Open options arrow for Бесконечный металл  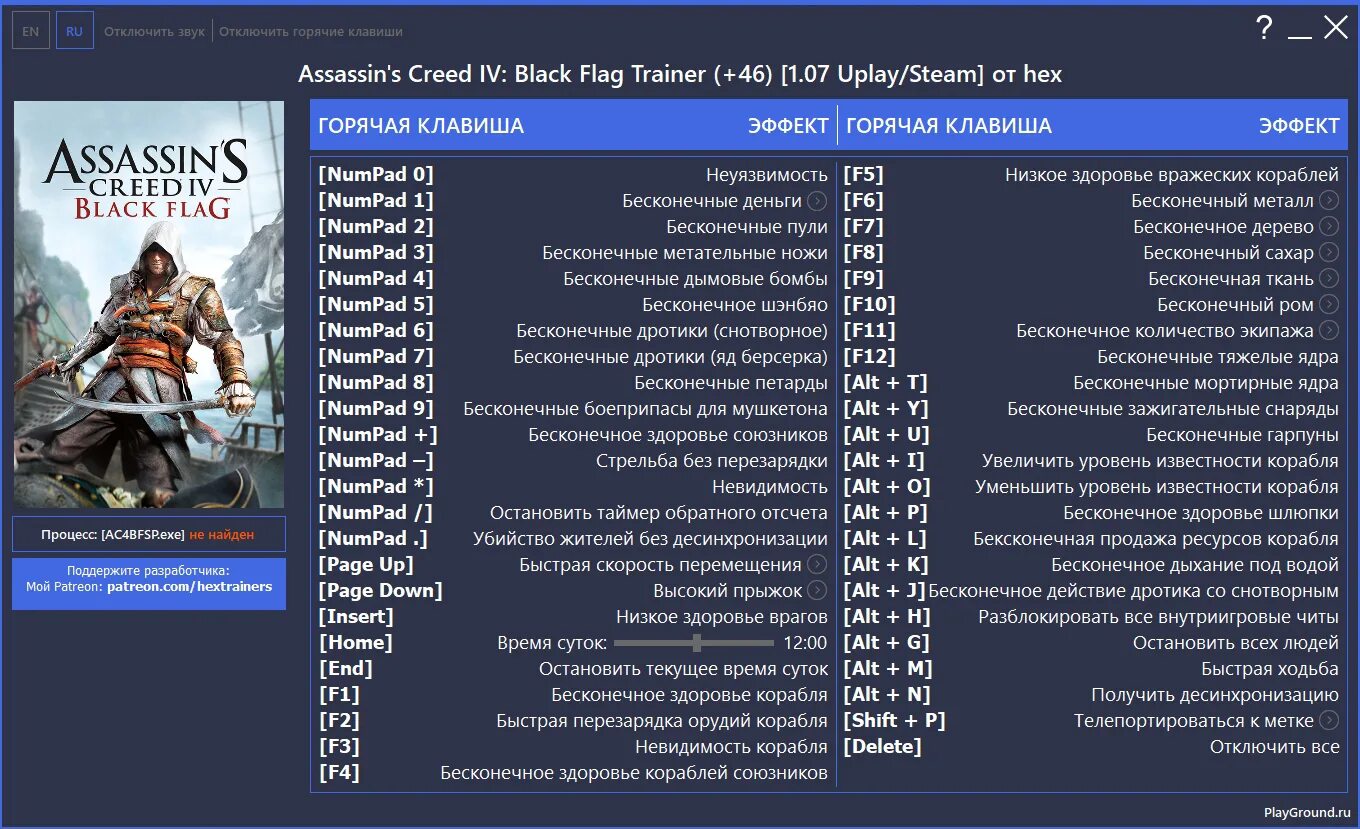coord(1329,201)
